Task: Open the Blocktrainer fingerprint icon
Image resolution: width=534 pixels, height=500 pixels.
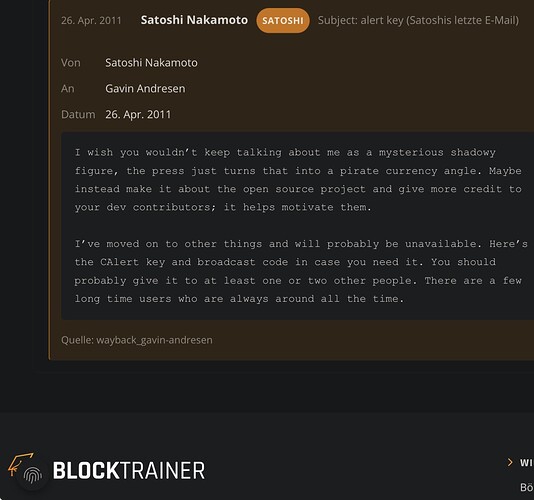Action: point(33,475)
